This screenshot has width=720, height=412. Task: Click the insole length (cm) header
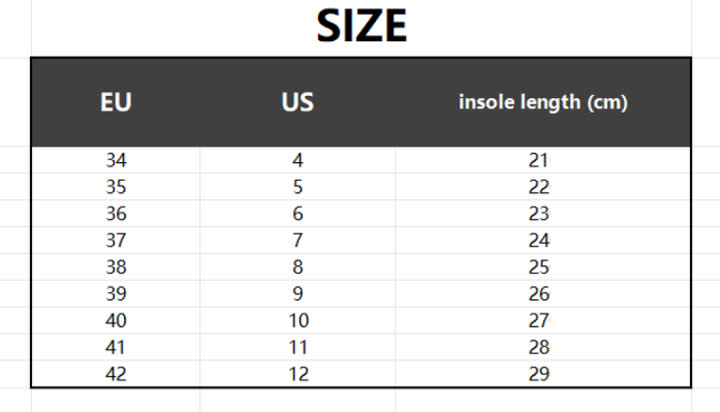click(x=543, y=102)
